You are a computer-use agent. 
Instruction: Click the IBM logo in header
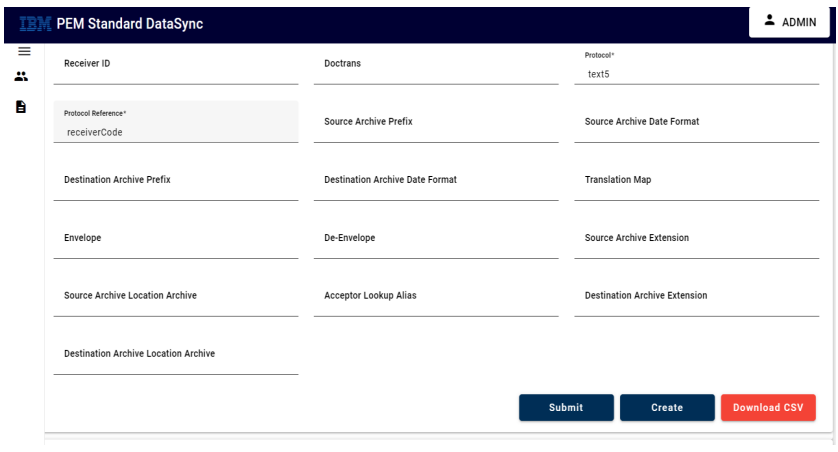click(35, 24)
